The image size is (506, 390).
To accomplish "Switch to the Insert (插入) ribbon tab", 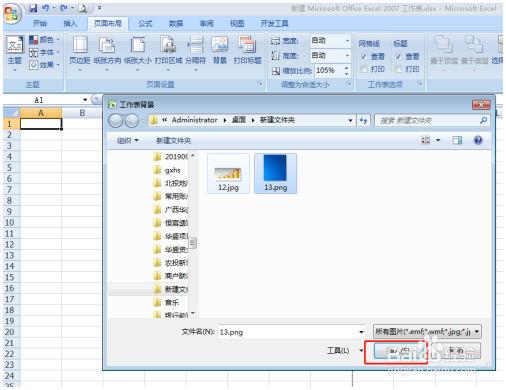I will click(70, 23).
